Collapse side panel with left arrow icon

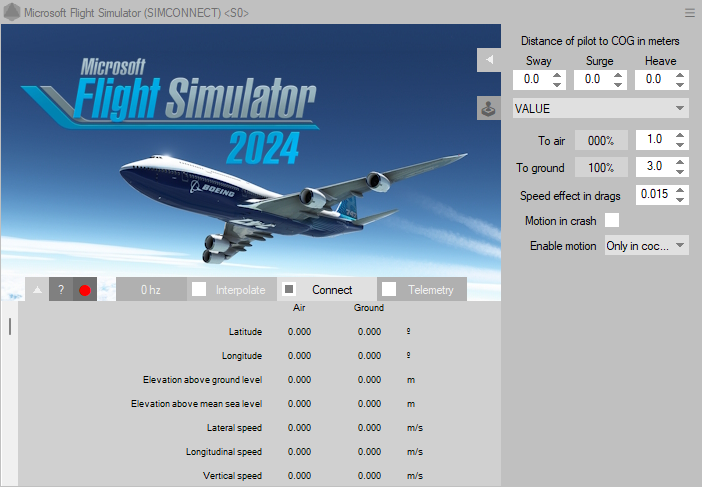point(489,60)
